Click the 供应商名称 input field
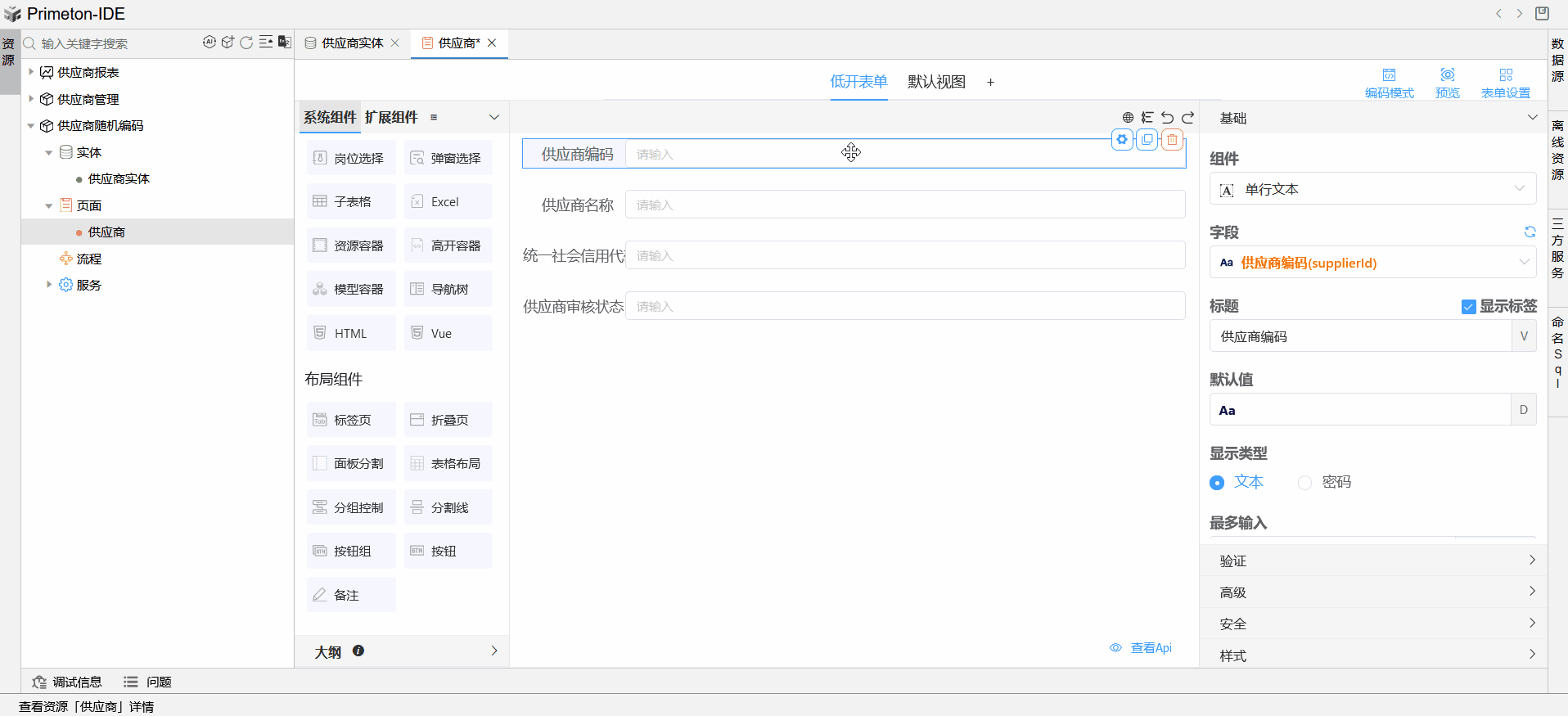The height and width of the screenshot is (716, 1568). click(x=904, y=205)
